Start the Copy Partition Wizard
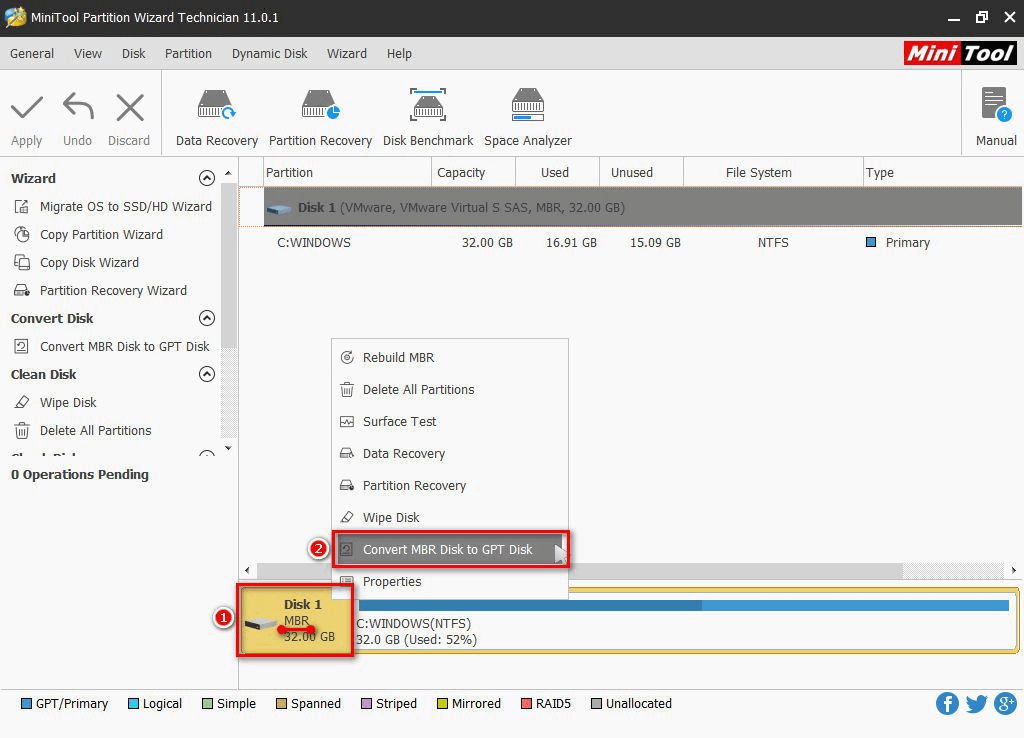 pyautogui.click(x=88, y=234)
